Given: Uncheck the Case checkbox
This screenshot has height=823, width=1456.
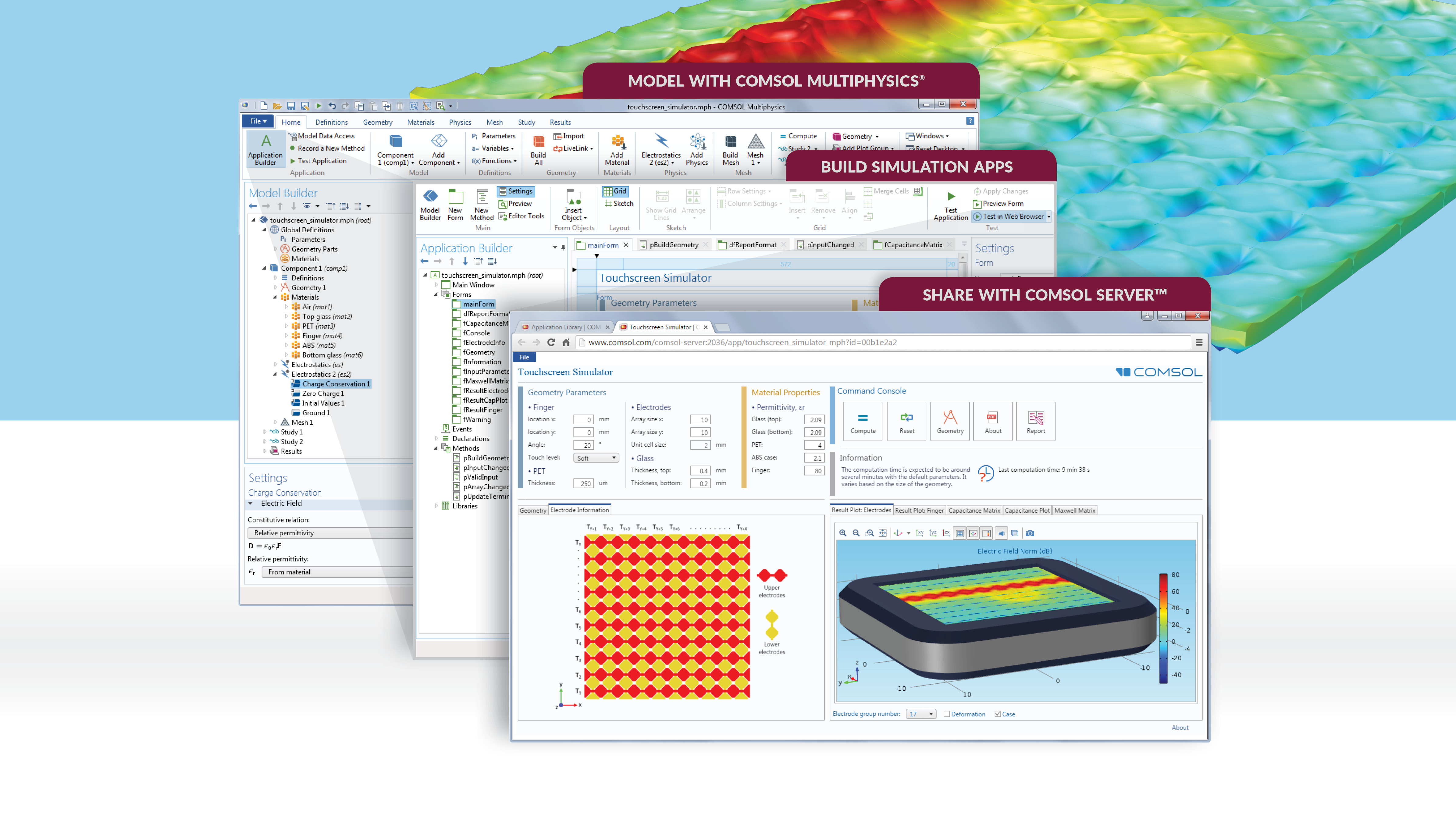Looking at the screenshot, I should click(x=998, y=714).
